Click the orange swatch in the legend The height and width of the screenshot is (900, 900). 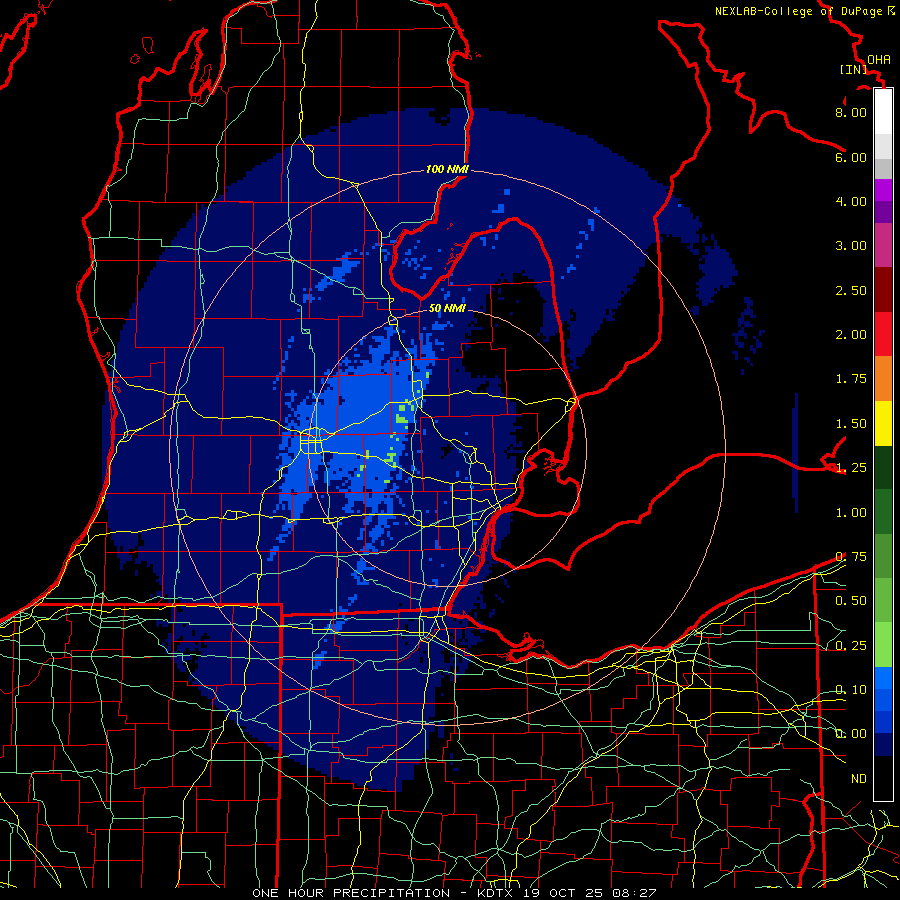pyautogui.click(x=883, y=379)
